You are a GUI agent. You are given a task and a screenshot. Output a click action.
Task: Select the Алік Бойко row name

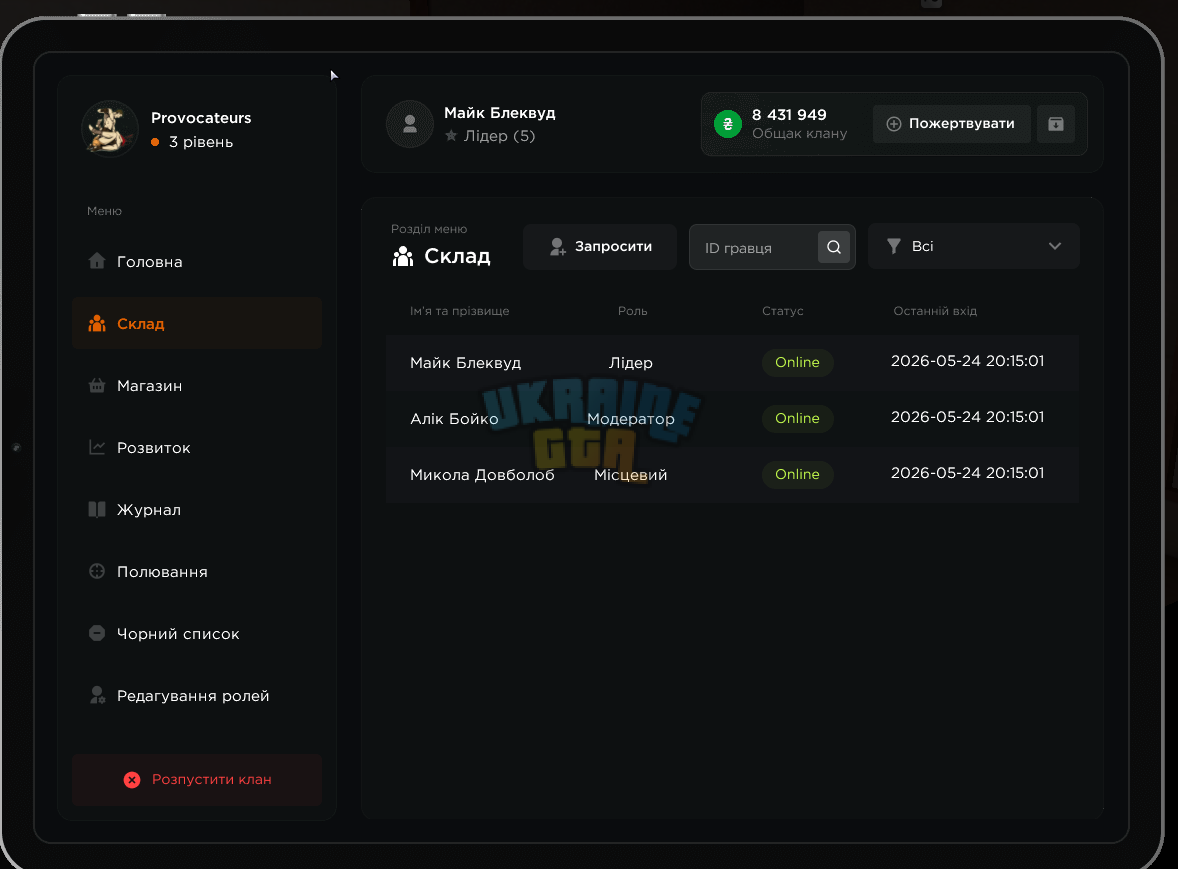[x=454, y=419]
